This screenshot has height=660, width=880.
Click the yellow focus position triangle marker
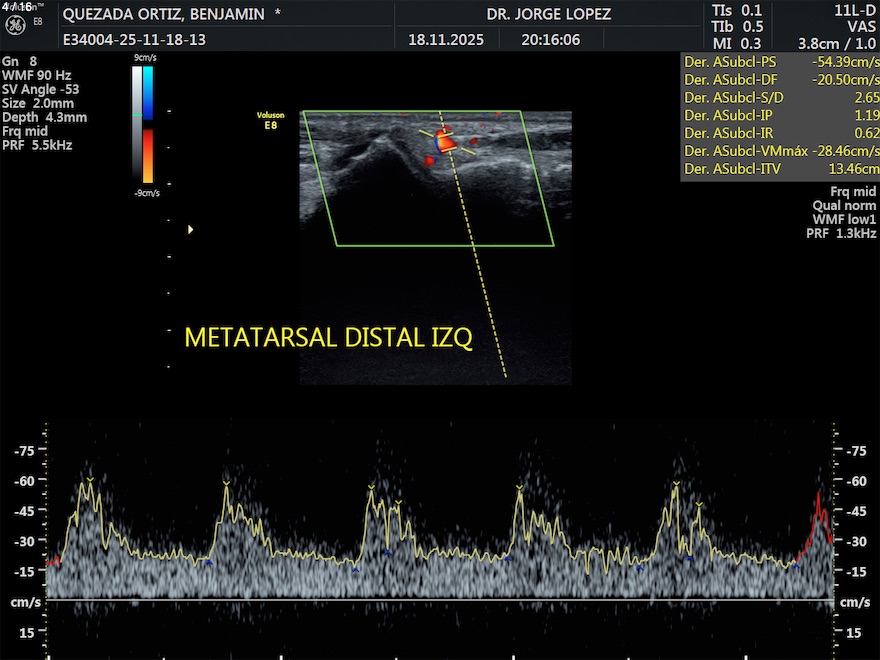[x=190, y=230]
